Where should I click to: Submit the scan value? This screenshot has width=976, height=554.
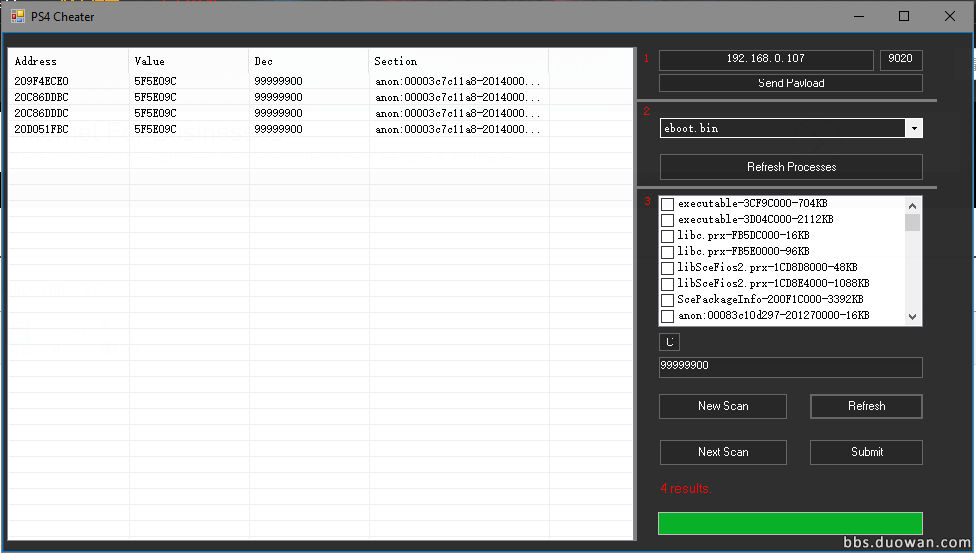tap(866, 452)
